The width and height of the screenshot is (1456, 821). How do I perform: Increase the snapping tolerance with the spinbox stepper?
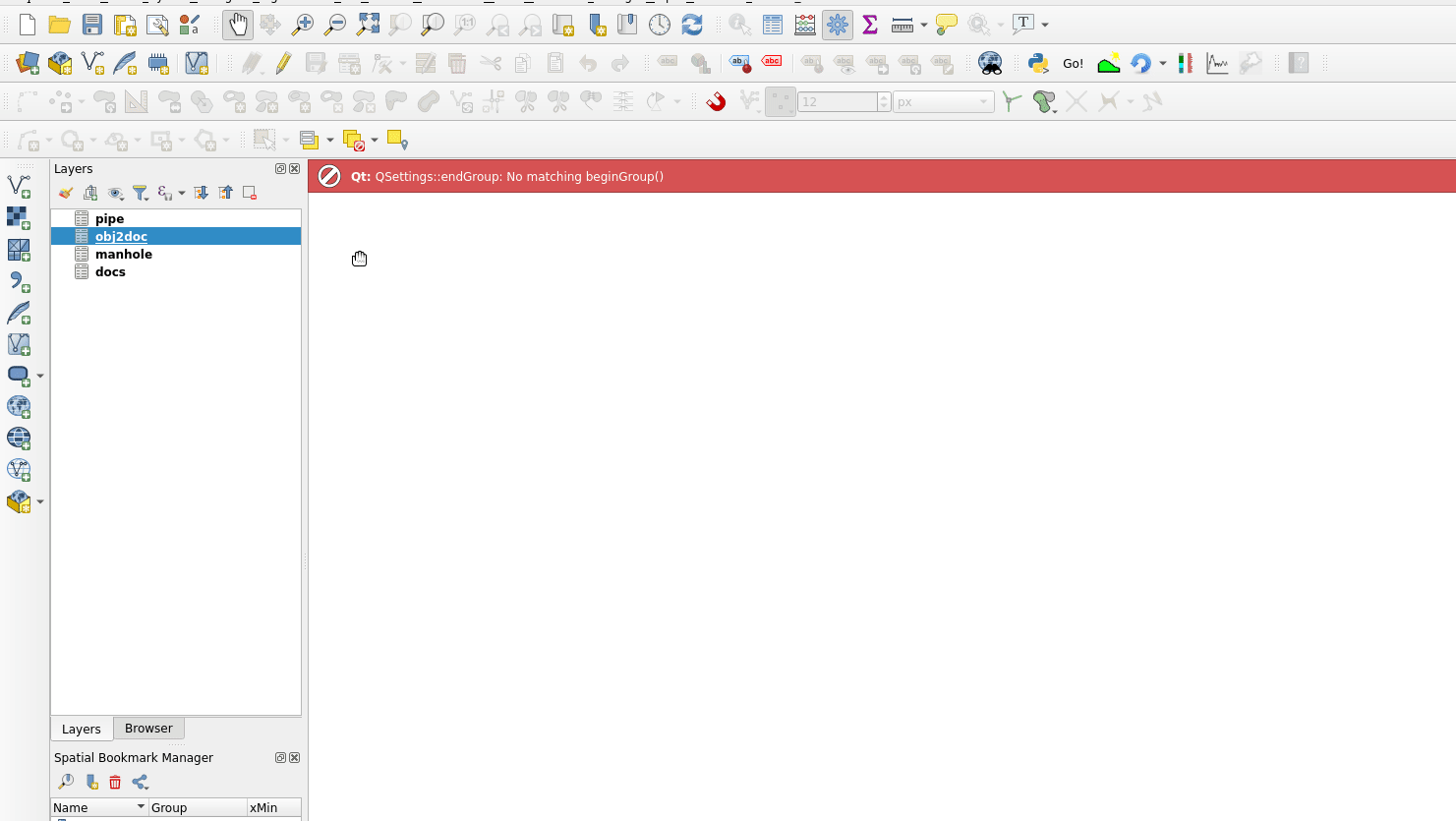click(x=883, y=96)
